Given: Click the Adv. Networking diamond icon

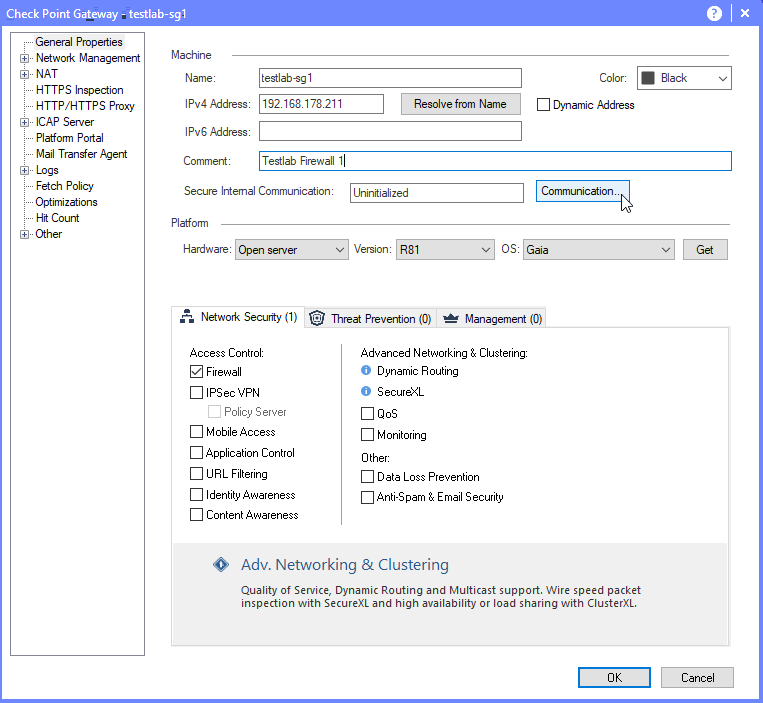Looking at the screenshot, I should [x=221, y=564].
